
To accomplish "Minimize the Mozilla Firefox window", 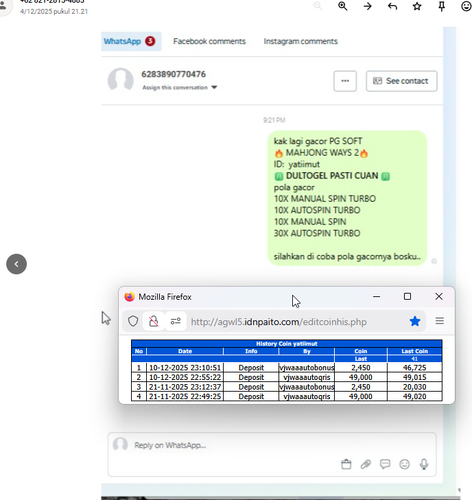I will [x=377, y=296].
